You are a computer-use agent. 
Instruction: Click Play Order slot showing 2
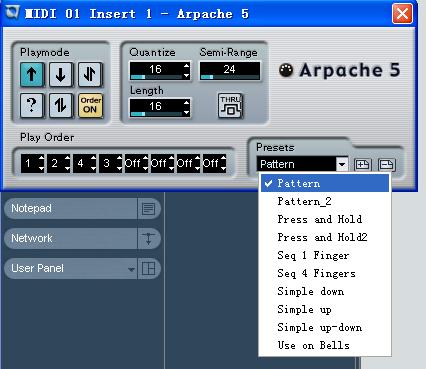59,163
